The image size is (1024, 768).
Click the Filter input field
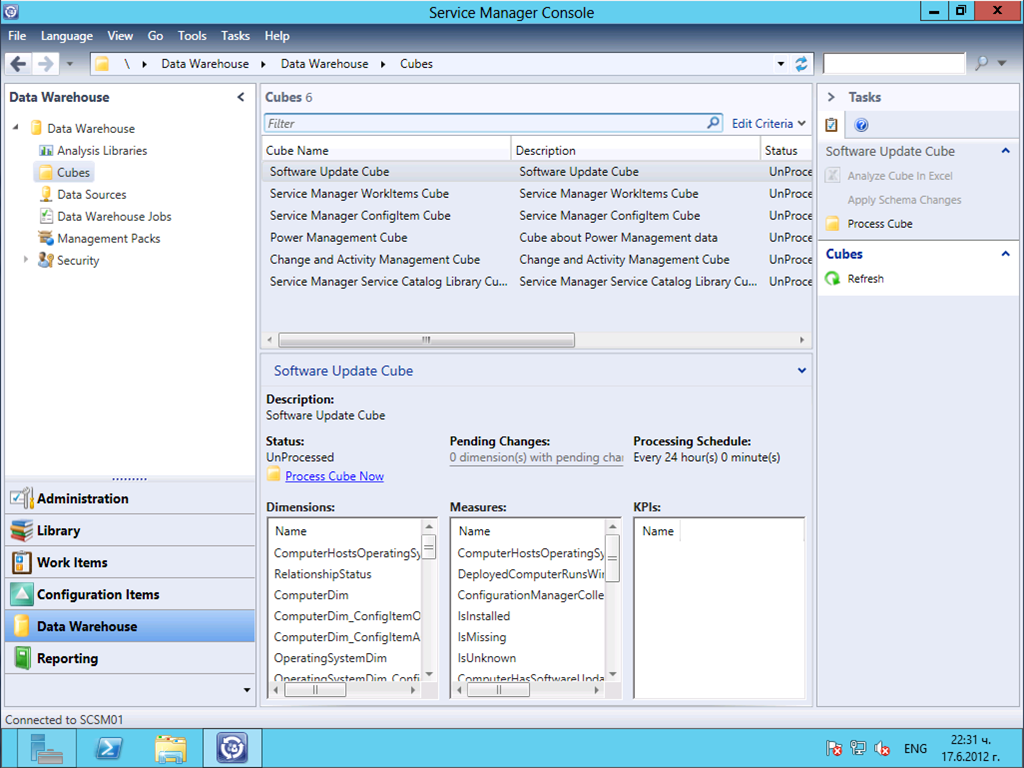click(485, 123)
